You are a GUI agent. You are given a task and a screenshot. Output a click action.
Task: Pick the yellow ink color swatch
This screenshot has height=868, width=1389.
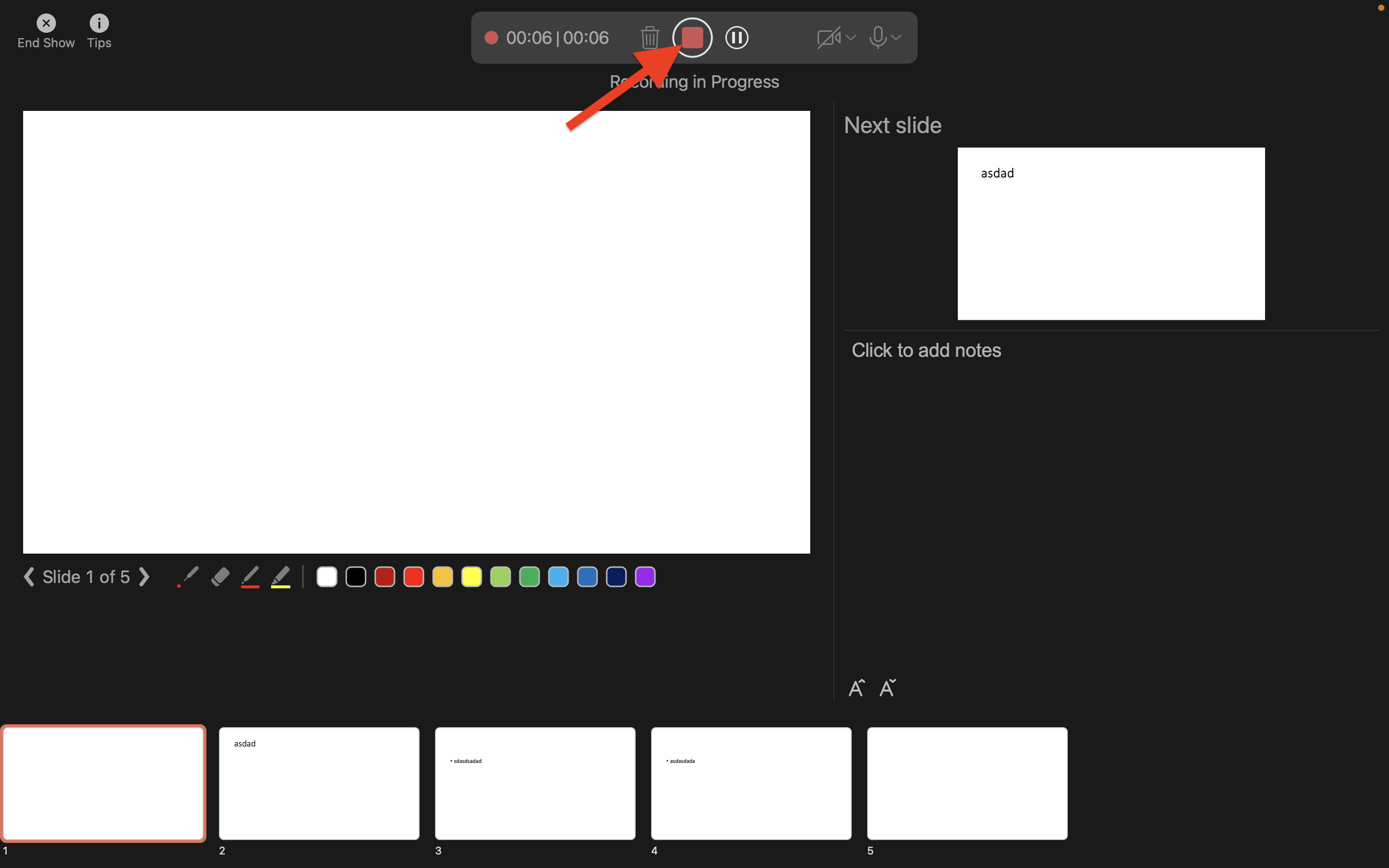(x=471, y=576)
